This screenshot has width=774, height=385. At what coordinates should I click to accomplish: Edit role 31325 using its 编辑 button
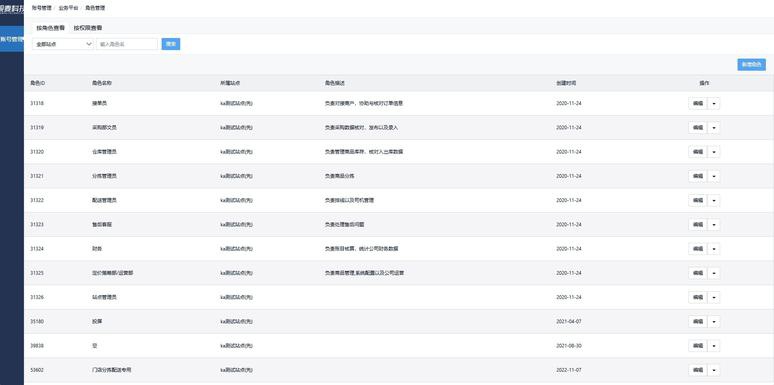coord(698,273)
